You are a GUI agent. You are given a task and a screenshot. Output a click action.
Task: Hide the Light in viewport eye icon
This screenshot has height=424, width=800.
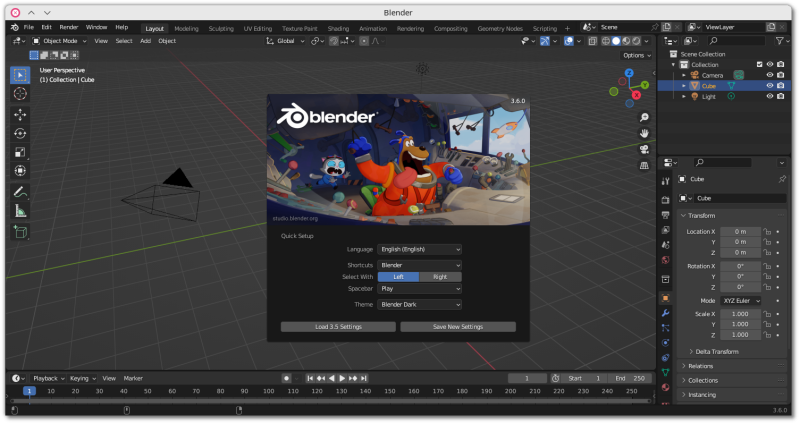(x=770, y=96)
